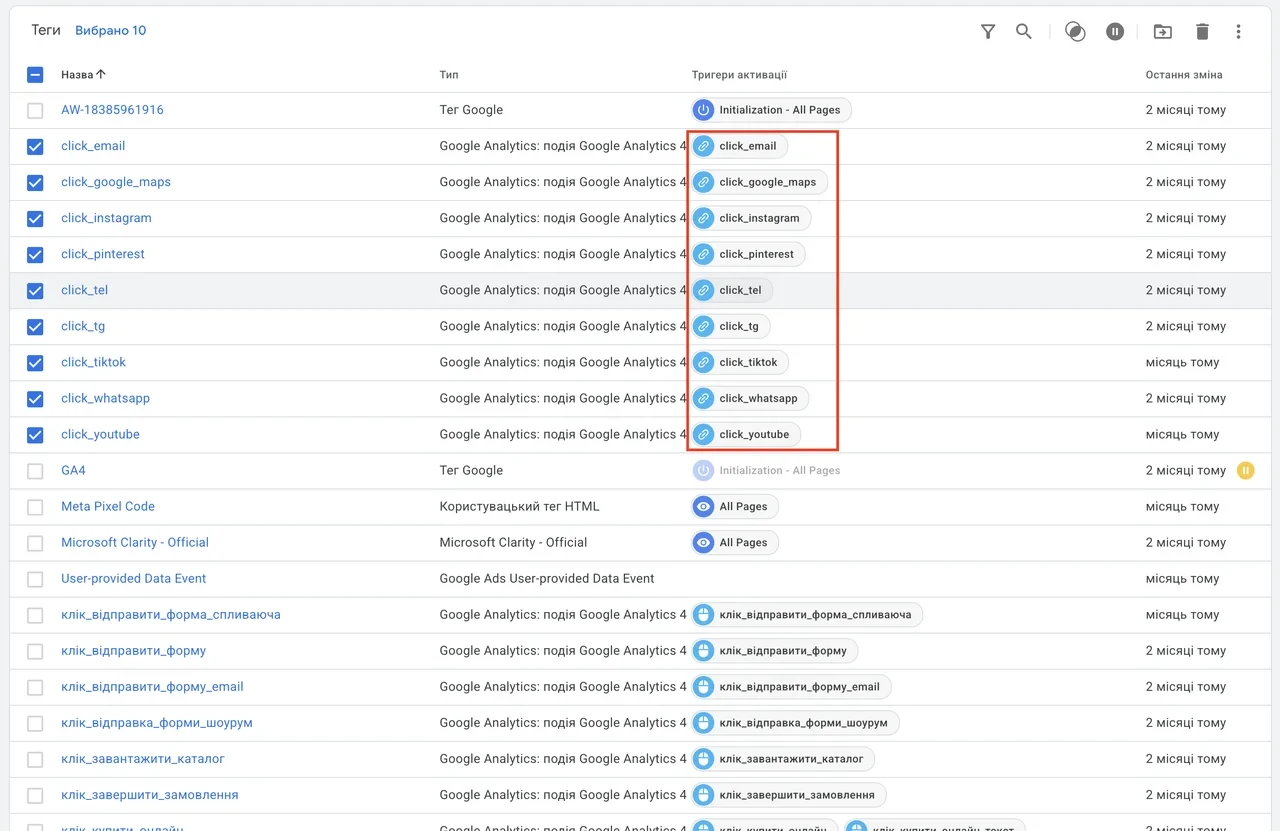This screenshot has height=831, width=1280.
Task: Open the клік_завершити_замовлення trigger chip
Action: pyautogui.click(x=789, y=794)
